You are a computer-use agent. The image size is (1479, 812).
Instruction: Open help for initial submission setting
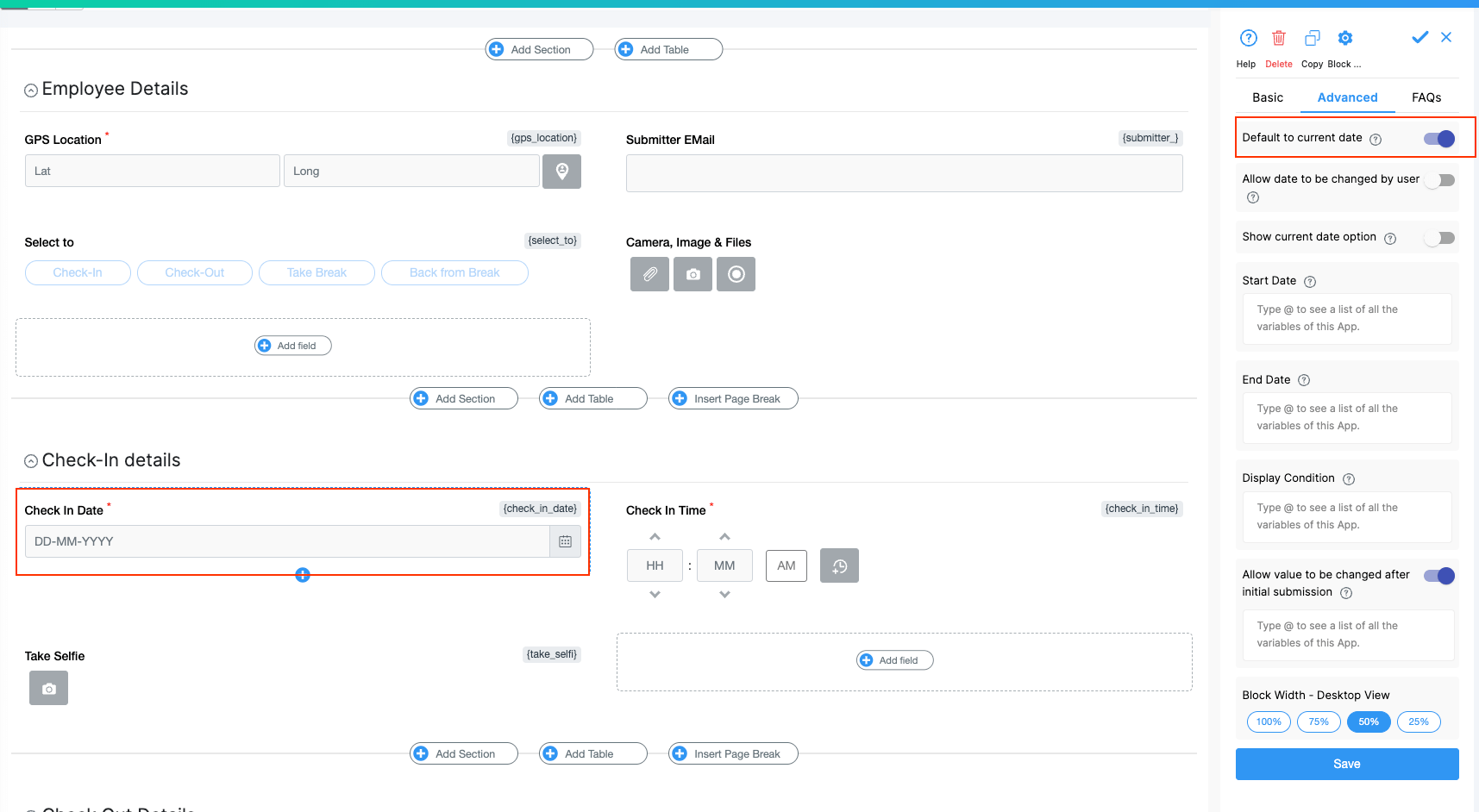click(1346, 593)
